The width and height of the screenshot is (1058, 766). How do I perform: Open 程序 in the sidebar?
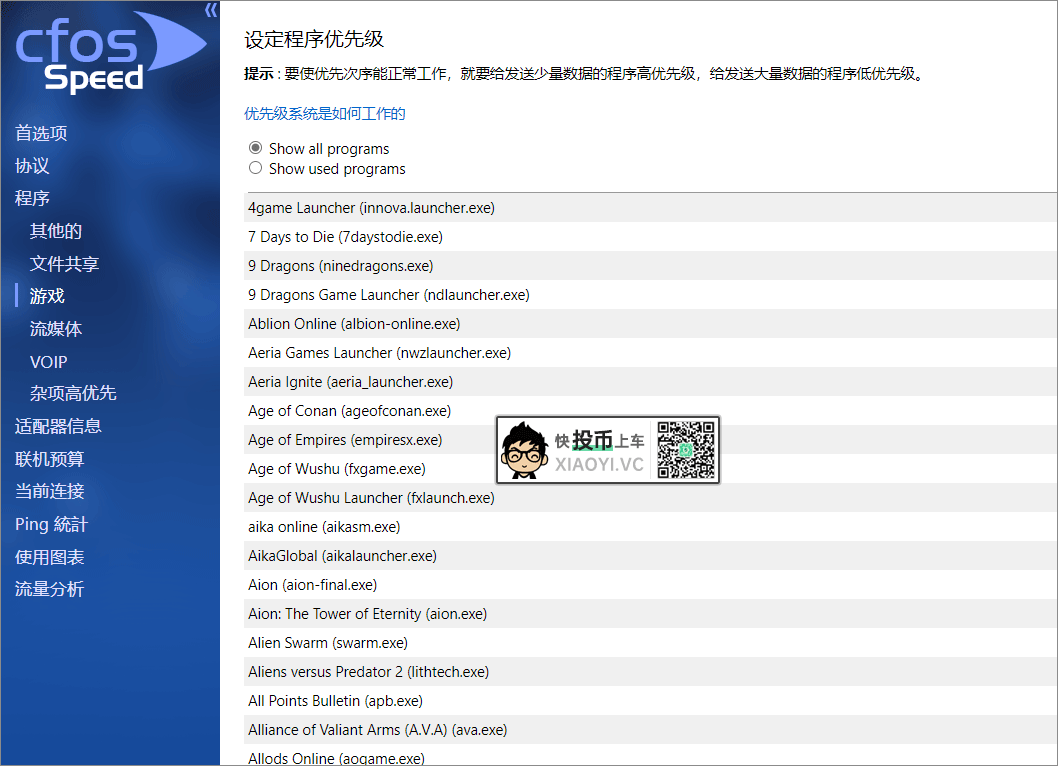click(32, 198)
